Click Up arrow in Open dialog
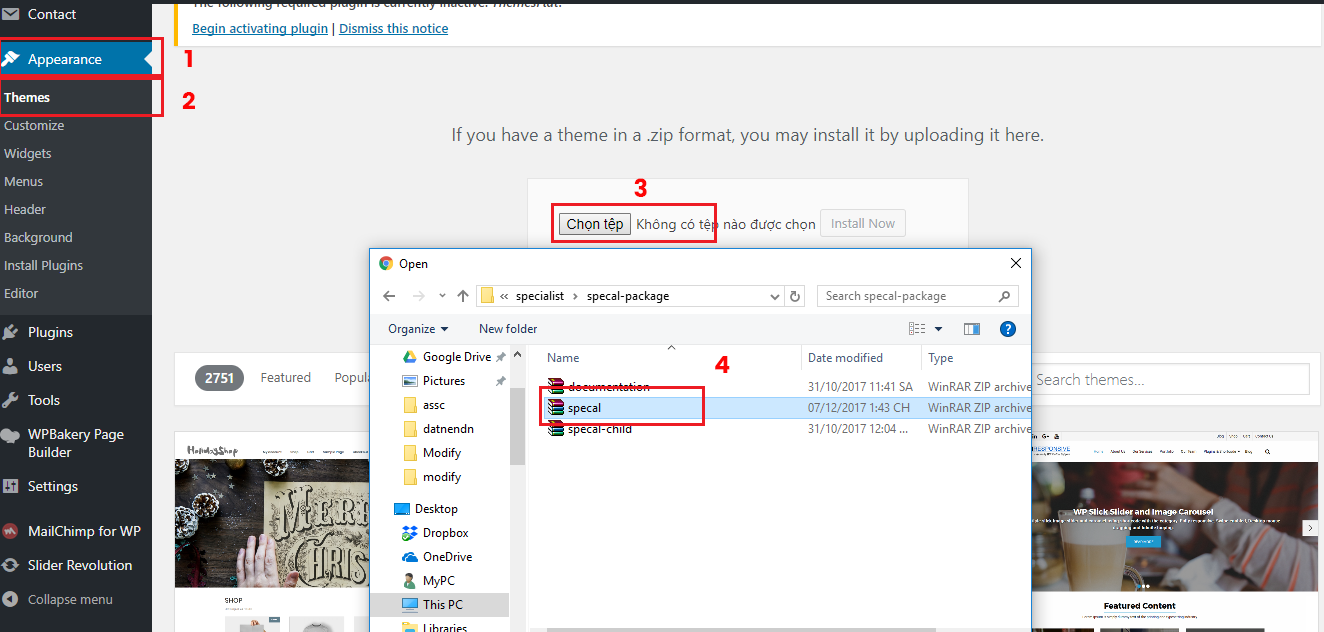Screen dimensions: 1324x632 pos(463,296)
